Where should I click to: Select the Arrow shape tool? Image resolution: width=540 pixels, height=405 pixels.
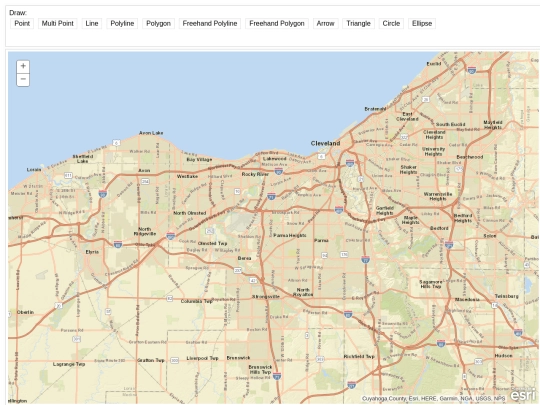(x=325, y=23)
